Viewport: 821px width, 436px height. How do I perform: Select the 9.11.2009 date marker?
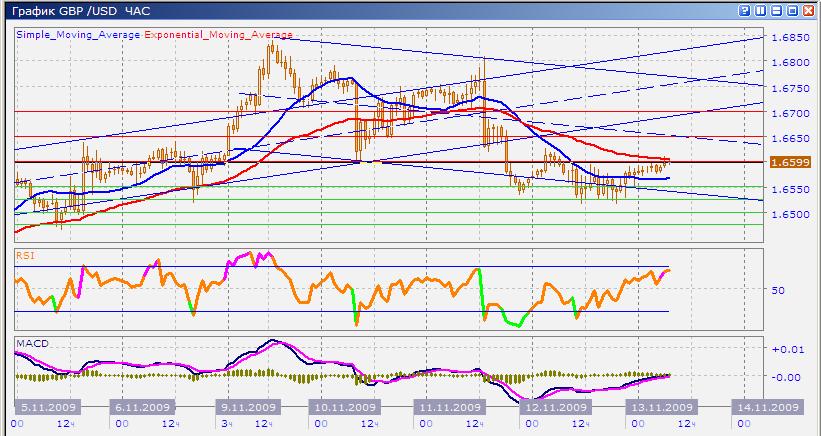[x=248, y=407]
